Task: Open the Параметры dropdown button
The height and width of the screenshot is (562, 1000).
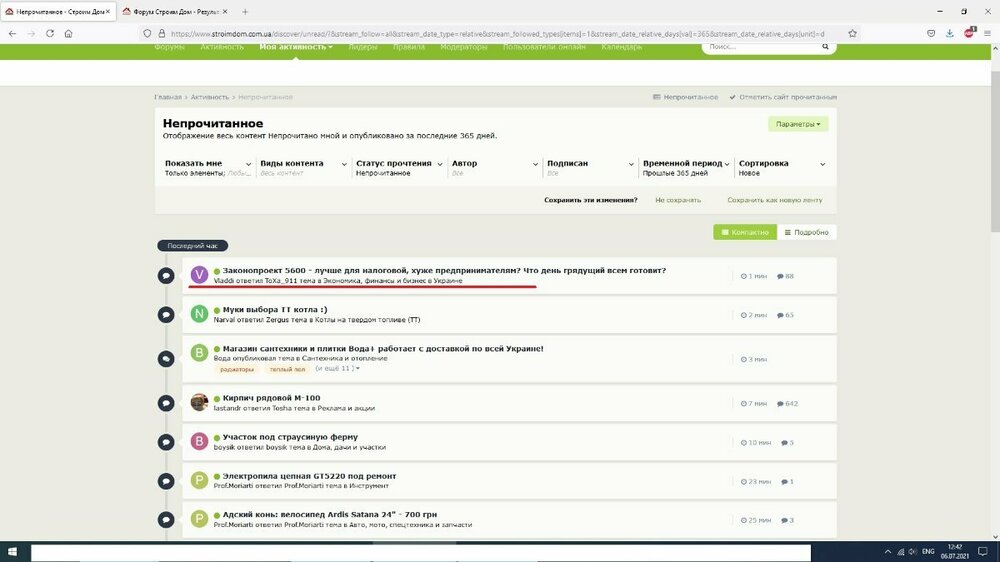Action: [x=798, y=124]
